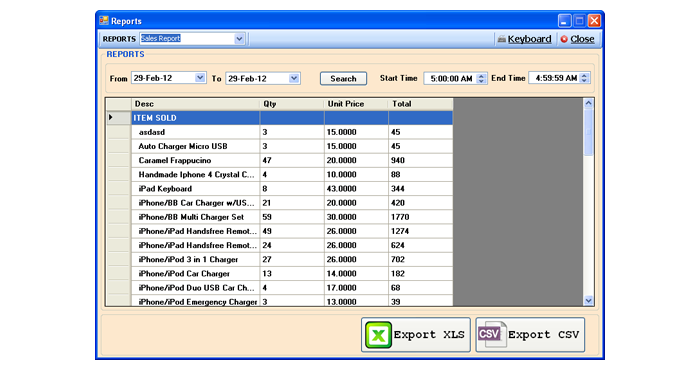Click the scrollbar down arrow in grid

pos(588,300)
